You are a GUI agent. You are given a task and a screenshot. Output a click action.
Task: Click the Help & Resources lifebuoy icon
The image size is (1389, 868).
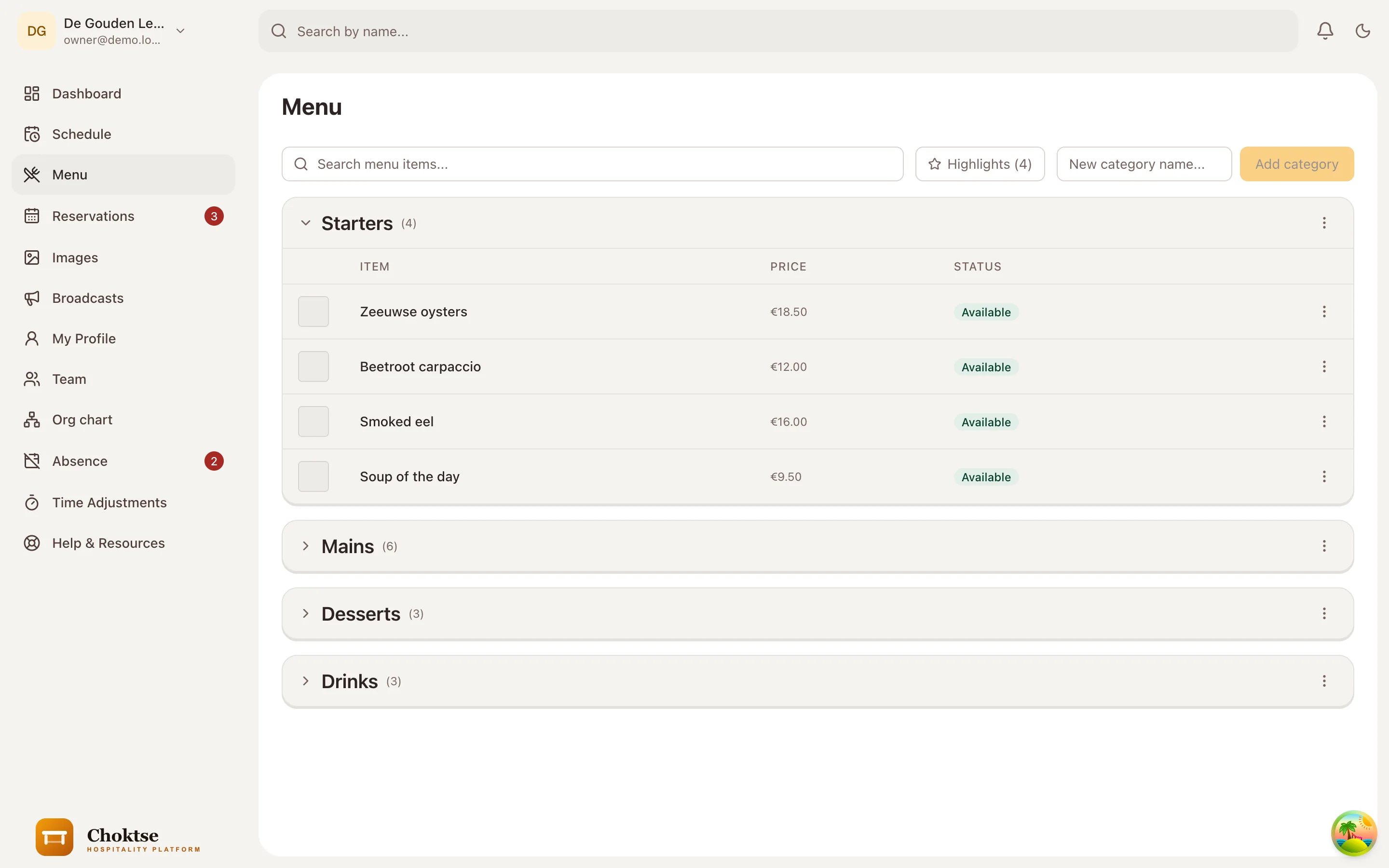pyautogui.click(x=32, y=543)
